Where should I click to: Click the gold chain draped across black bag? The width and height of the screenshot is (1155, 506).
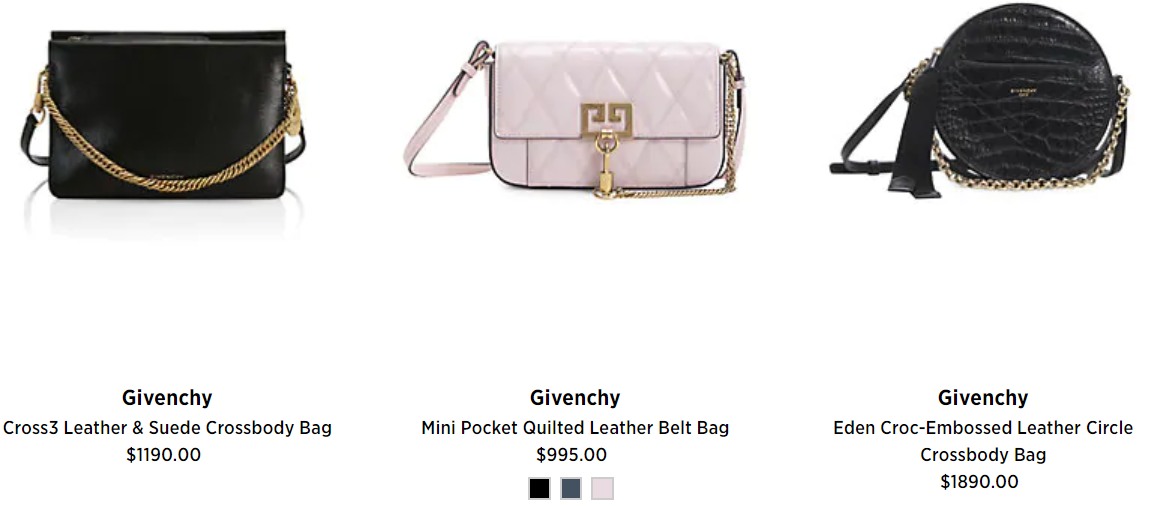click(x=166, y=147)
